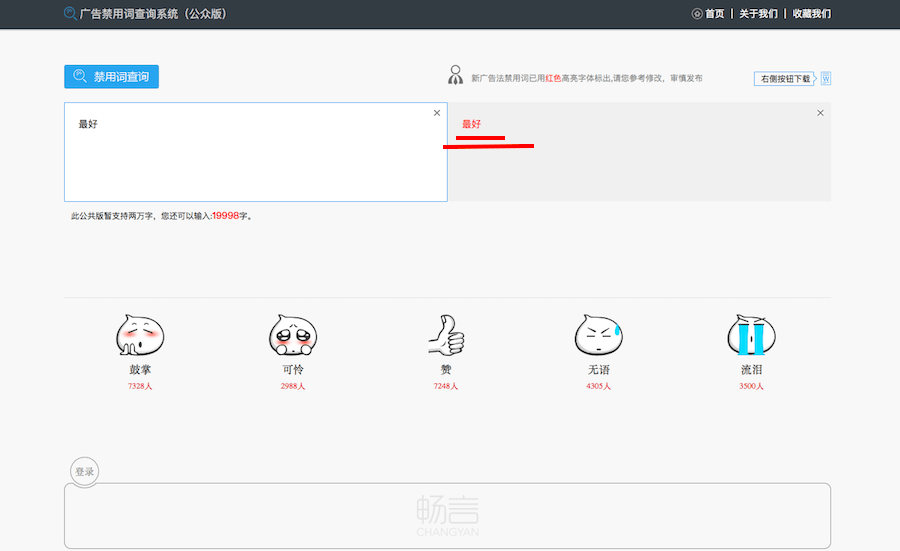Close the result panel with X
Screen dimensions: 900x551
point(820,113)
